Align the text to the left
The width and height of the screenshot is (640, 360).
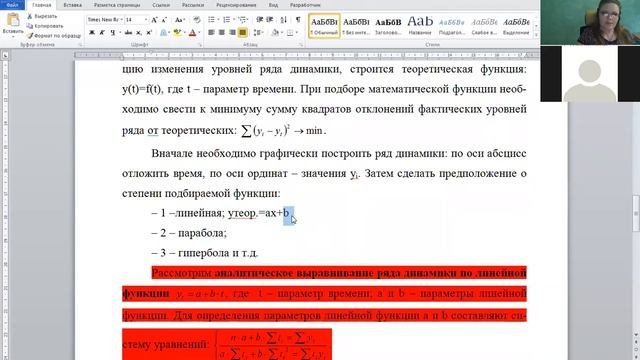point(211,33)
